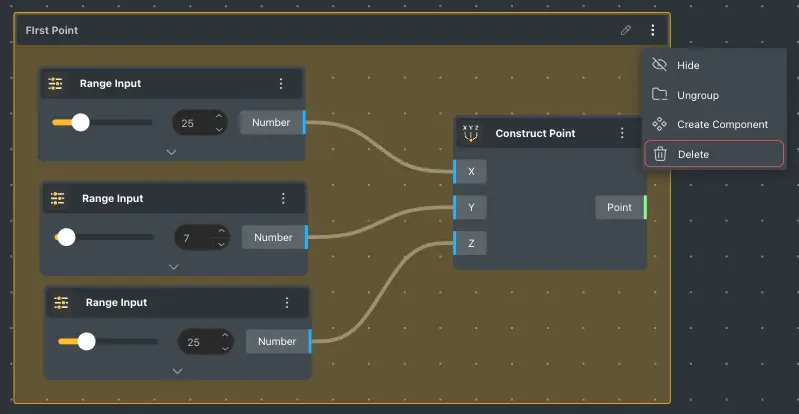The image size is (799, 414).
Task: Click the bottom Range Input sliders icon
Action: pyautogui.click(x=62, y=303)
